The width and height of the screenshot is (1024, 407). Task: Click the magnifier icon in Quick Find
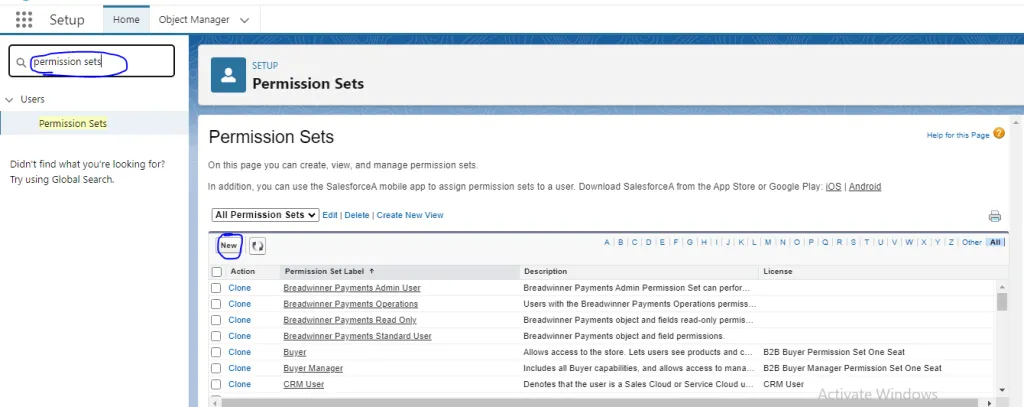[21, 63]
